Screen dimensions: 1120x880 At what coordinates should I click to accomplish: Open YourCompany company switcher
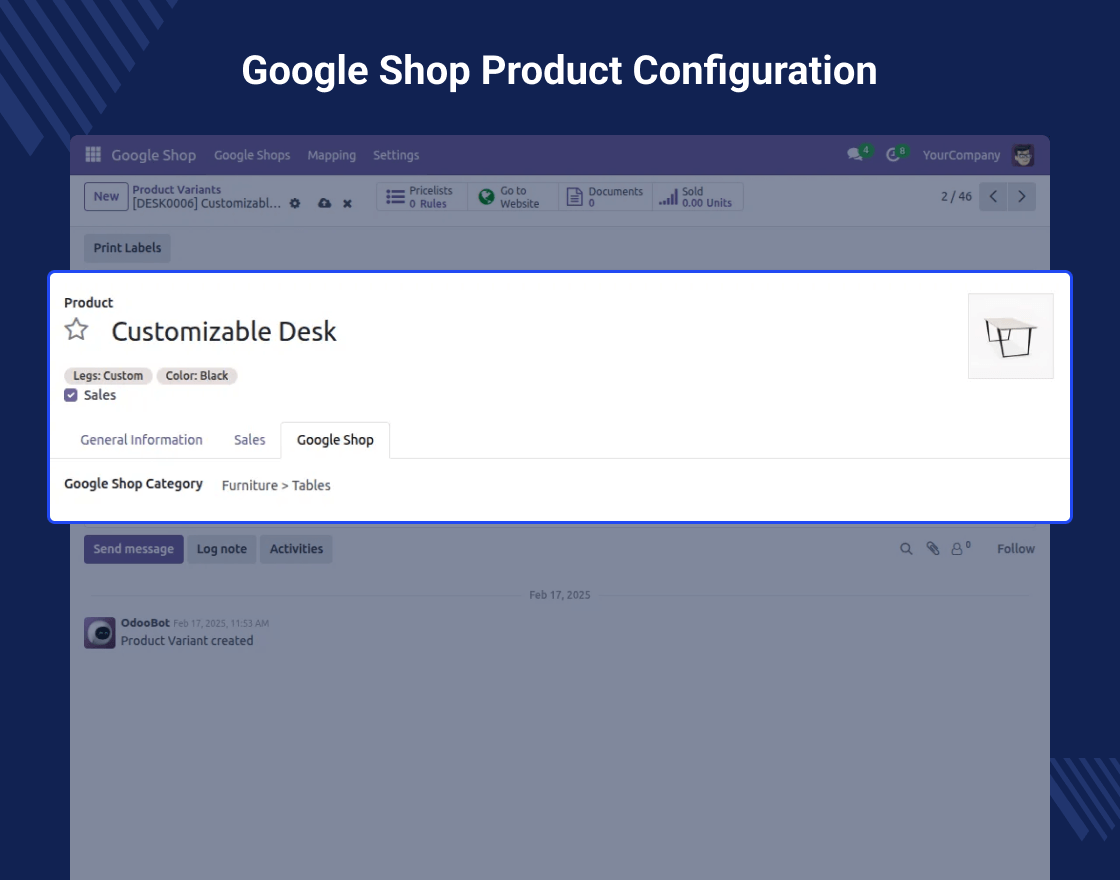pos(961,155)
